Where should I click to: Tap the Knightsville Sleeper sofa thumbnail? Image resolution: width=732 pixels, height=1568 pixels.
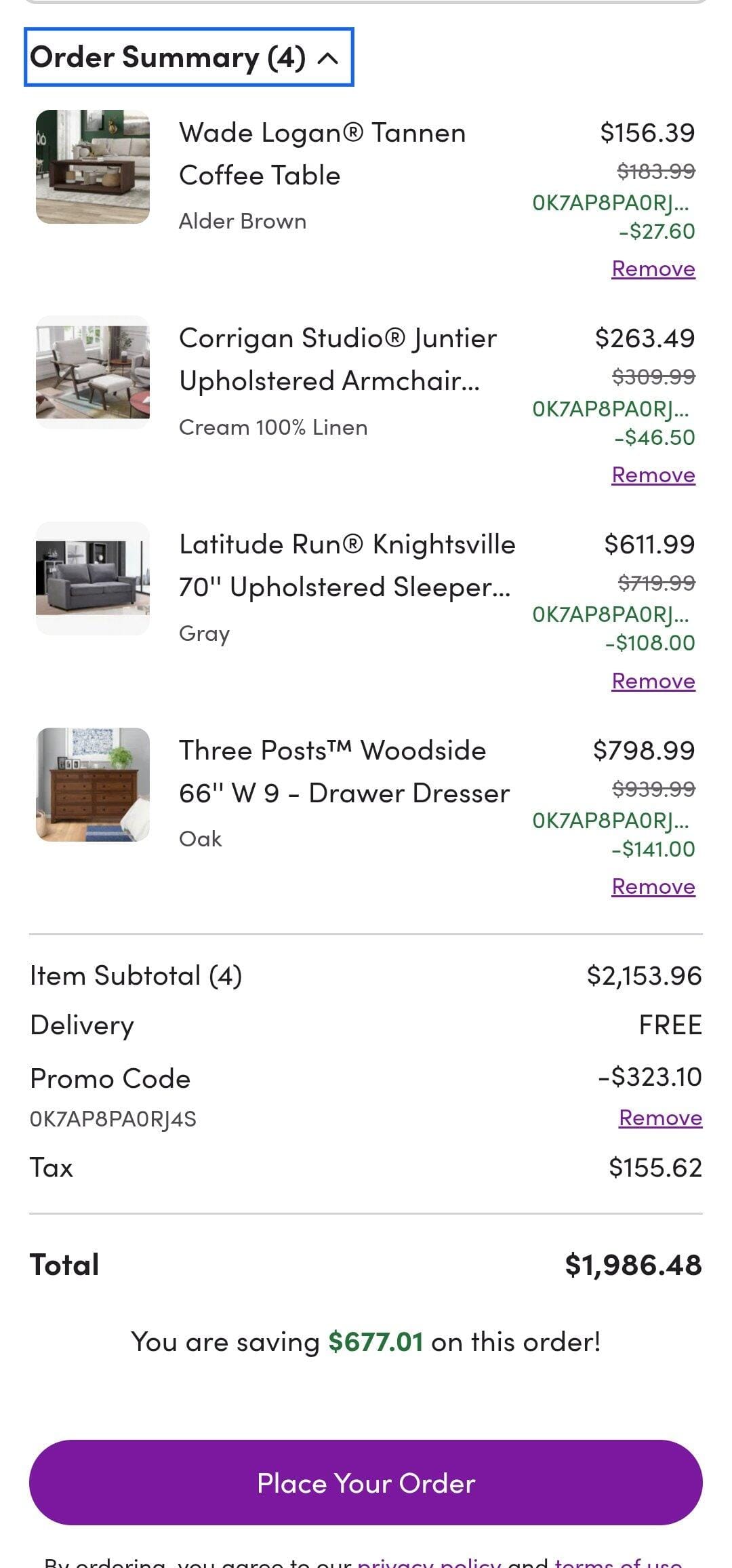[93, 579]
